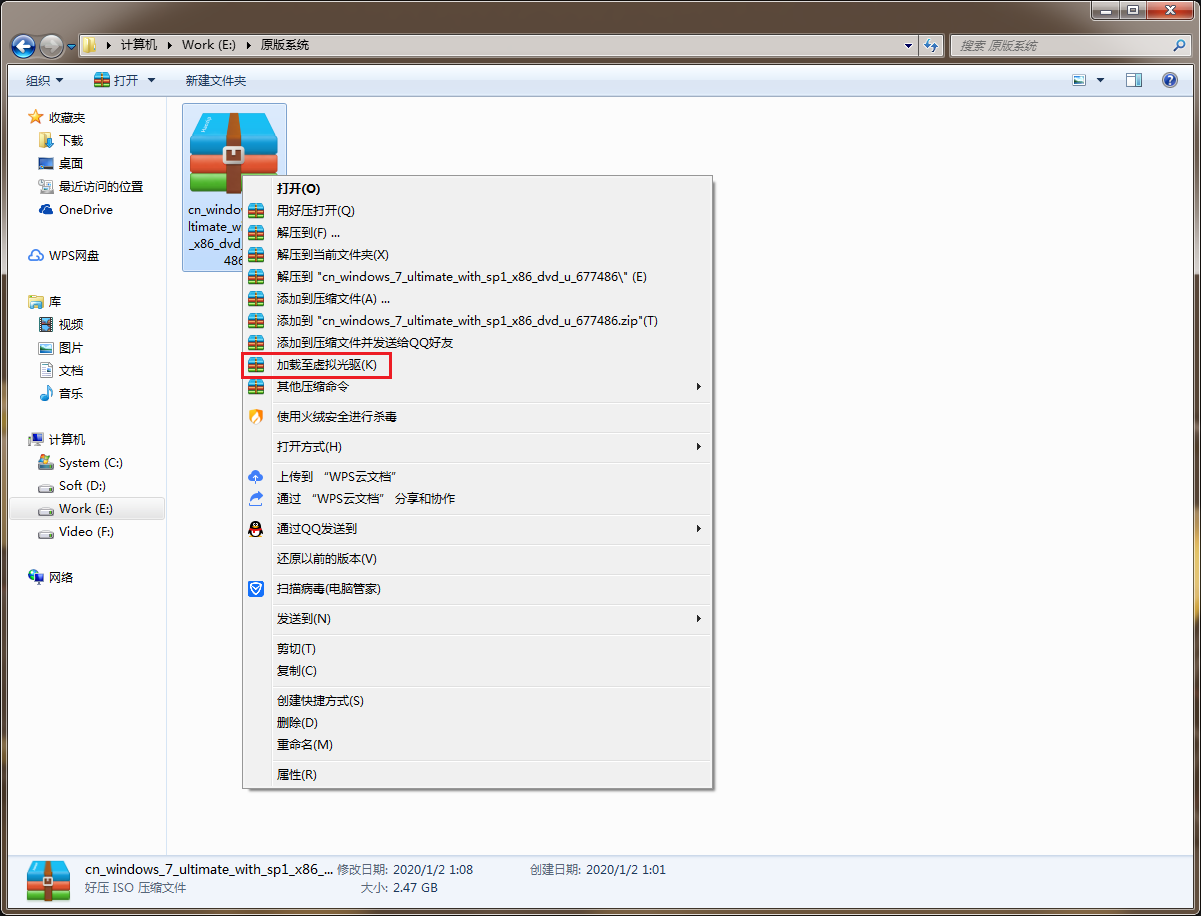Viewport: 1201px width, 916px height.
Task: Click the 打开 toolbar button
Action: (x=116, y=80)
